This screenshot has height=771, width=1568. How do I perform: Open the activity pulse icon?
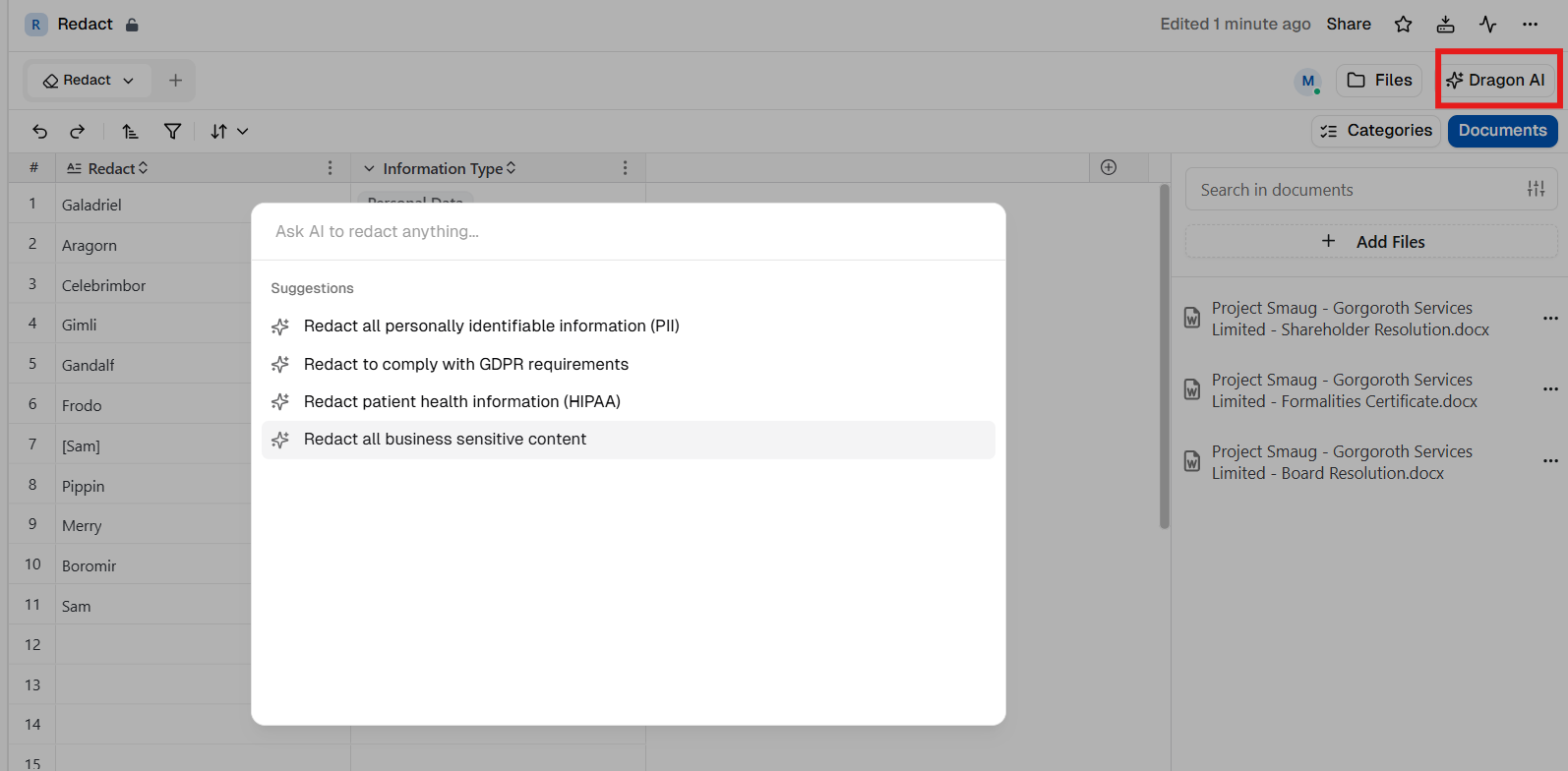coord(1487,25)
